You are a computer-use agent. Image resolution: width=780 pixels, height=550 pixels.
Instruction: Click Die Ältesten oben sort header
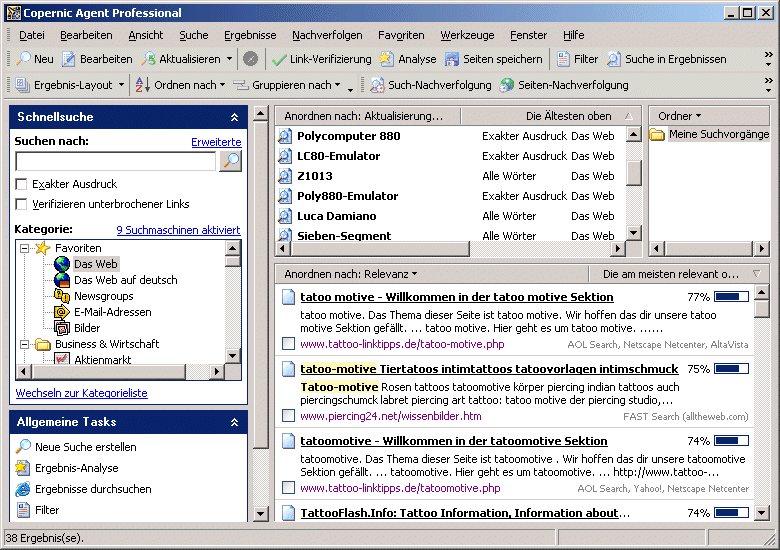tap(551, 116)
